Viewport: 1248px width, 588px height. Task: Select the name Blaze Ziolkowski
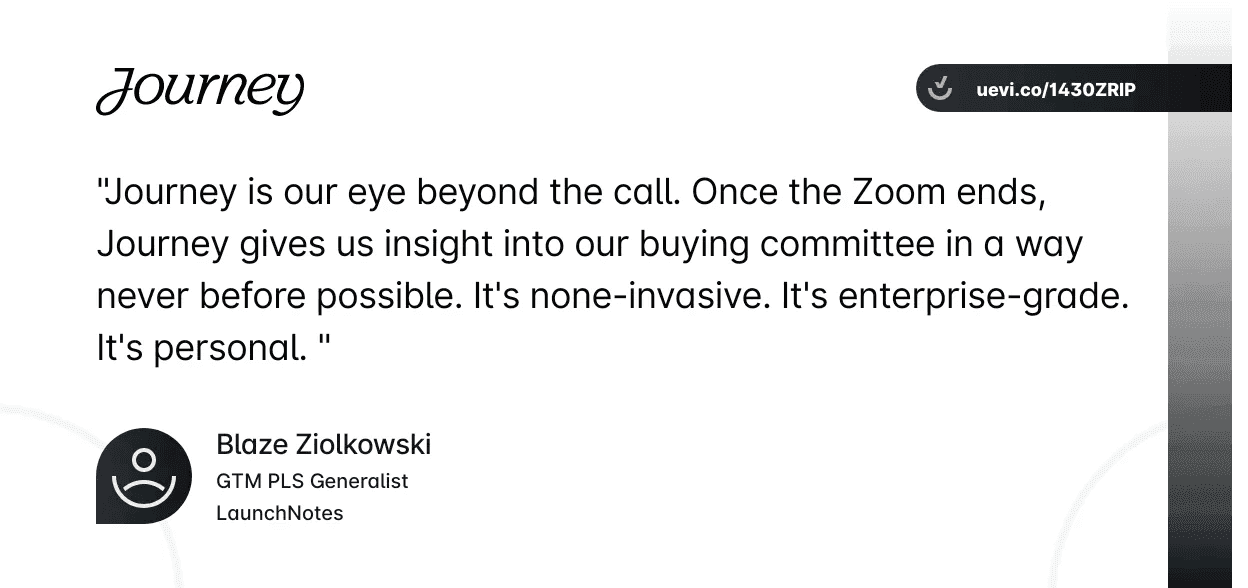click(323, 444)
